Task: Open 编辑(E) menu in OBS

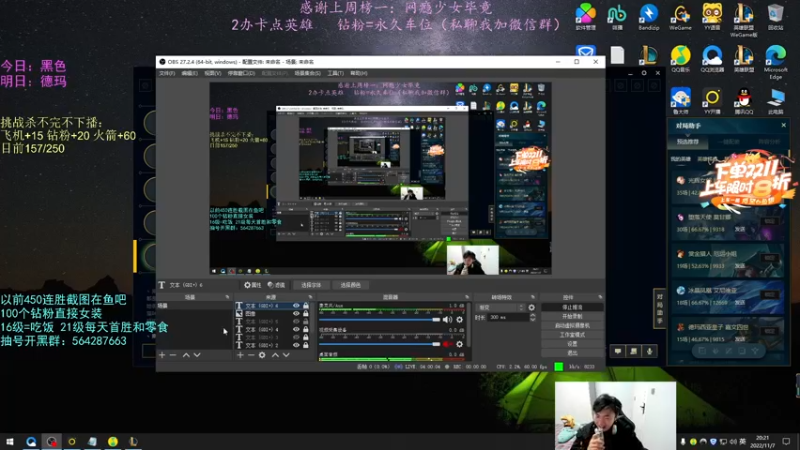Action: (x=189, y=73)
